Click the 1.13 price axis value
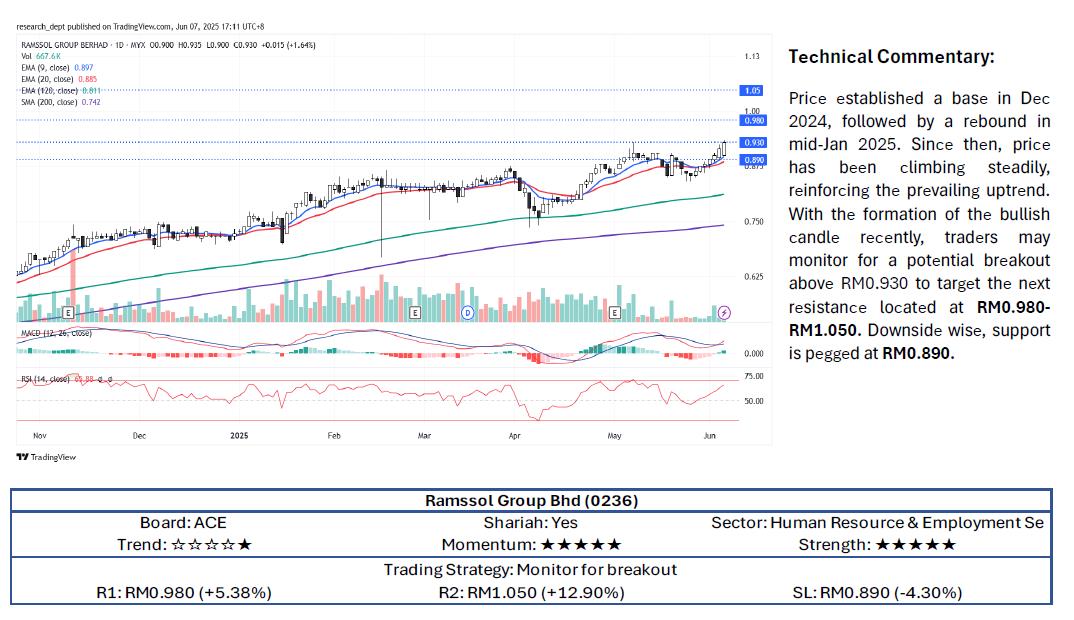Screen dimensions: 1074x620 pyautogui.click(x=752, y=56)
